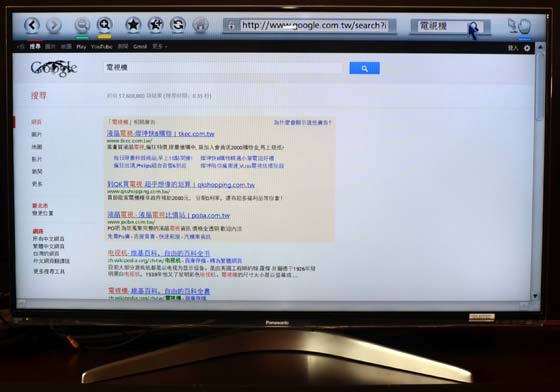
Task: Select 新聞 in the left sidebar
Action: [37, 171]
